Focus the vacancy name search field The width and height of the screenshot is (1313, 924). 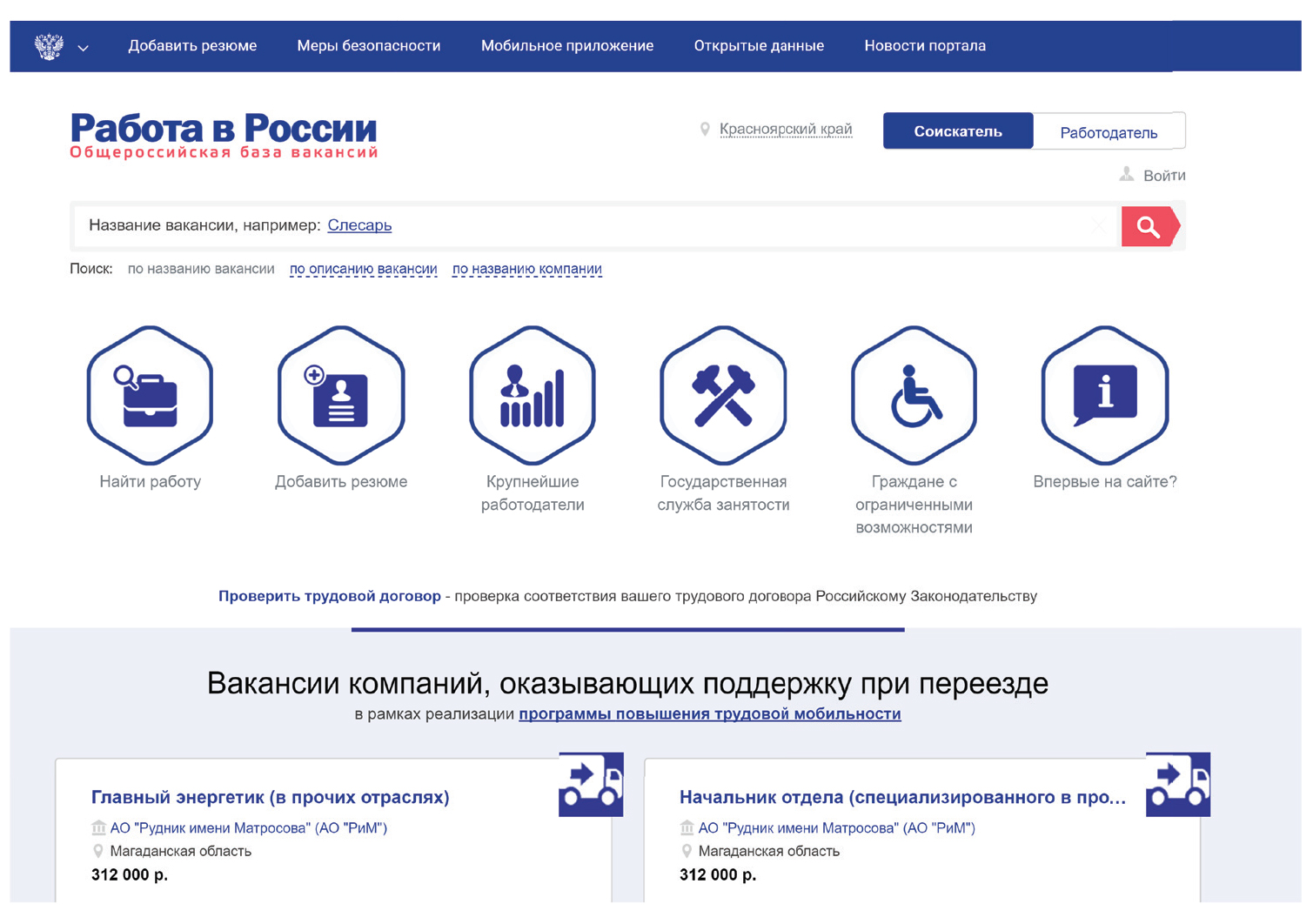point(594,226)
